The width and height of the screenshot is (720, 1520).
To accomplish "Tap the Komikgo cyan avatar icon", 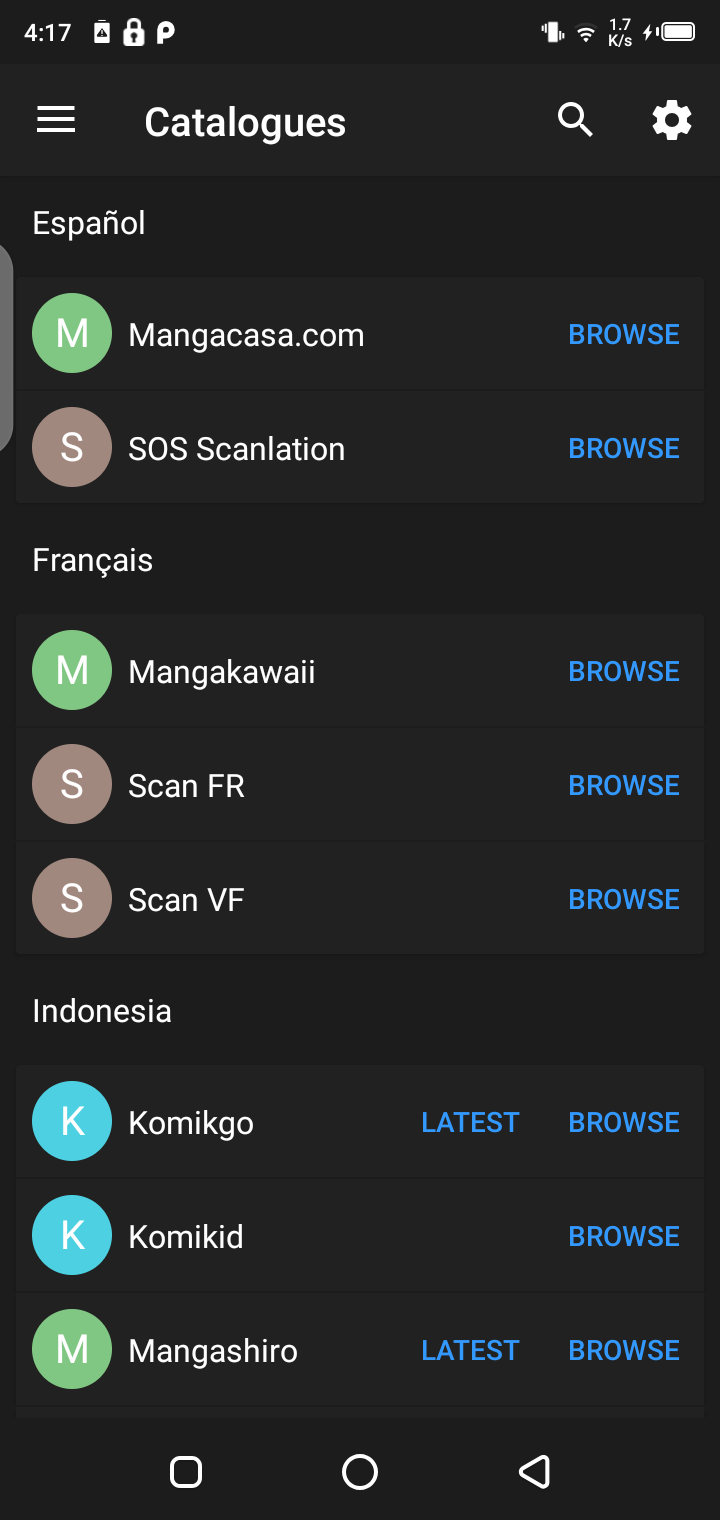I will point(72,1121).
